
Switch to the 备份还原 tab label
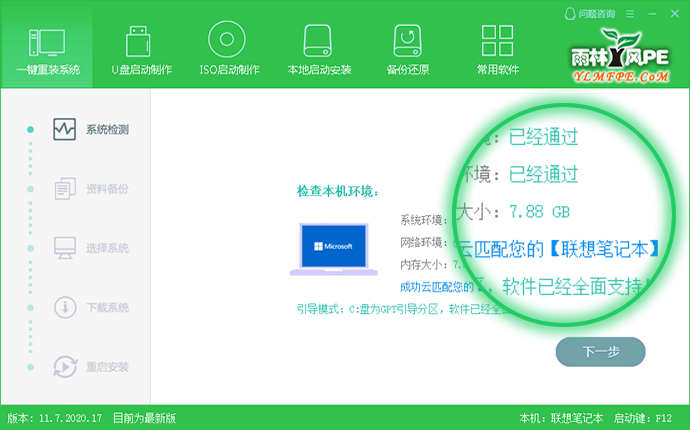tap(407, 70)
